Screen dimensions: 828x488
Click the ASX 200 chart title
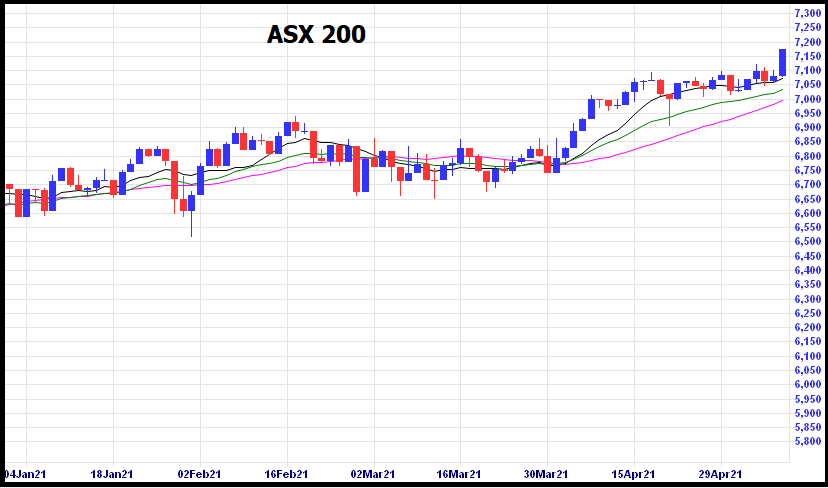[316, 35]
